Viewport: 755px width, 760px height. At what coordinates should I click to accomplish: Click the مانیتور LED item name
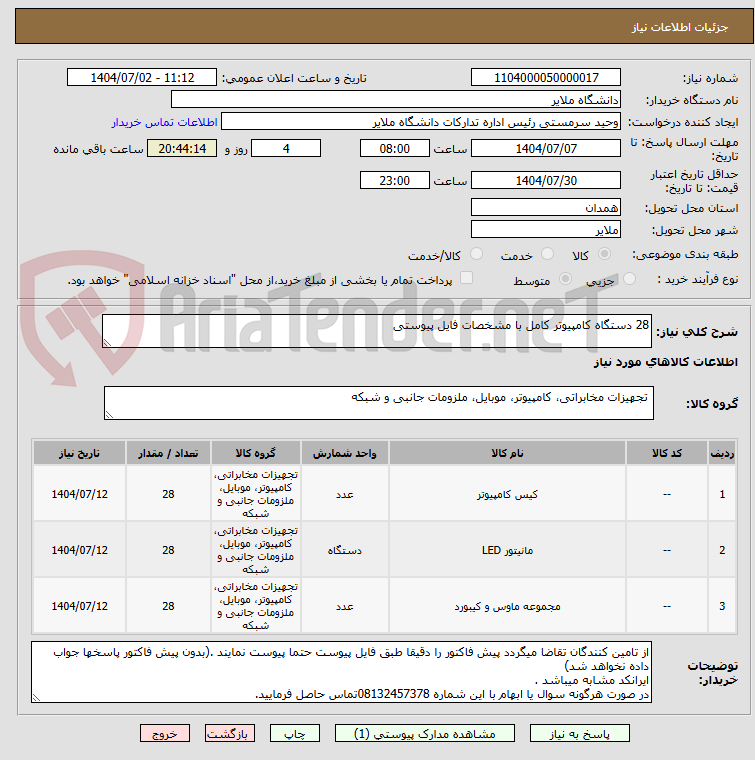507,551
